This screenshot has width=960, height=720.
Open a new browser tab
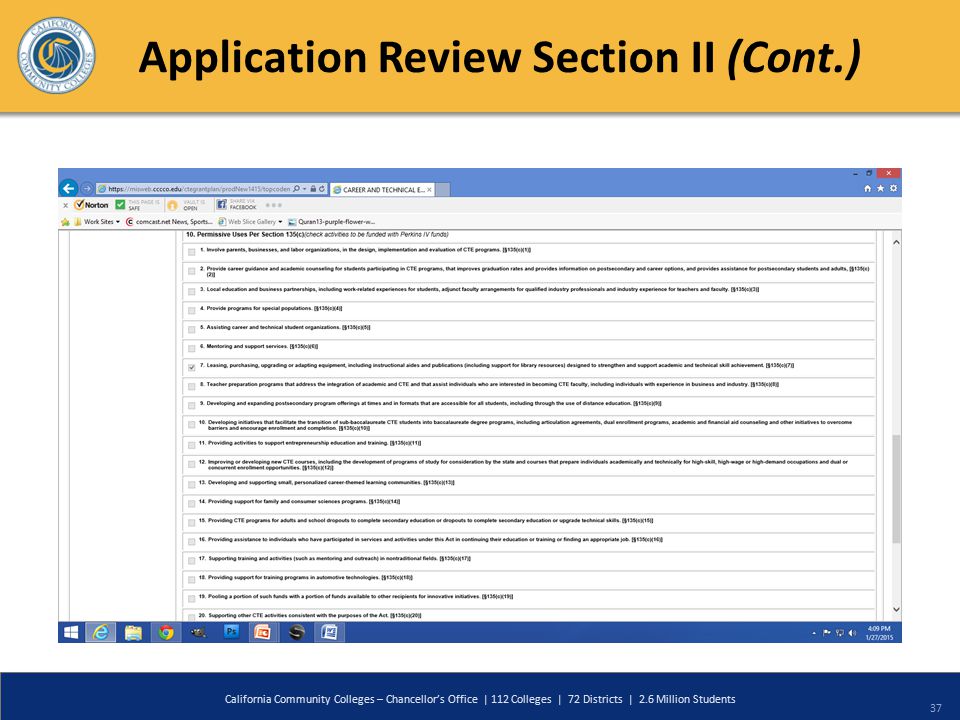(x=443, y=190)
